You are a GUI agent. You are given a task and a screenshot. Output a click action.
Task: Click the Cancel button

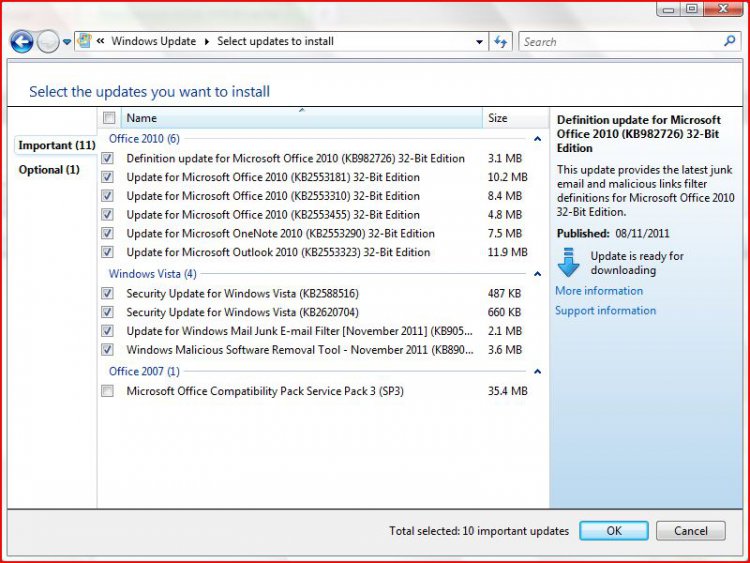pyautogui.click(x=691, y=531)
